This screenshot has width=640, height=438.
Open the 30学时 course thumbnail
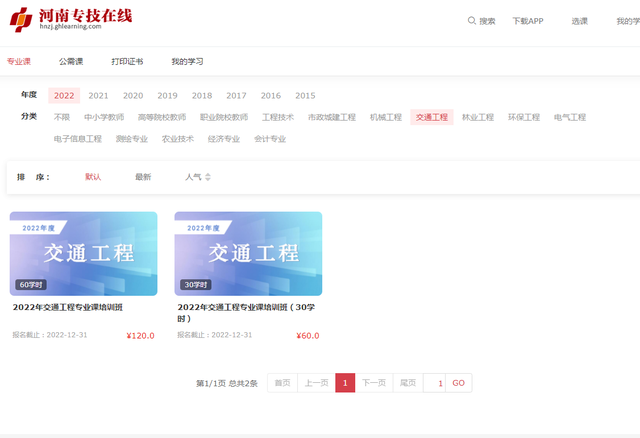tap(248, 253)
